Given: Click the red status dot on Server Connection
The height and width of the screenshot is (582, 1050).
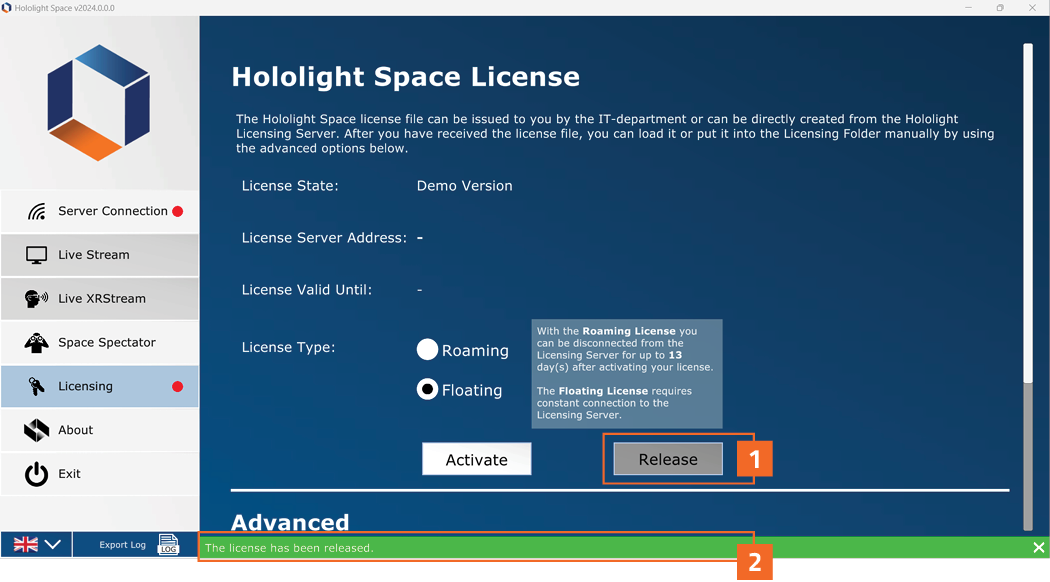Looking at the screenshot, I should (x=177, y=212).
